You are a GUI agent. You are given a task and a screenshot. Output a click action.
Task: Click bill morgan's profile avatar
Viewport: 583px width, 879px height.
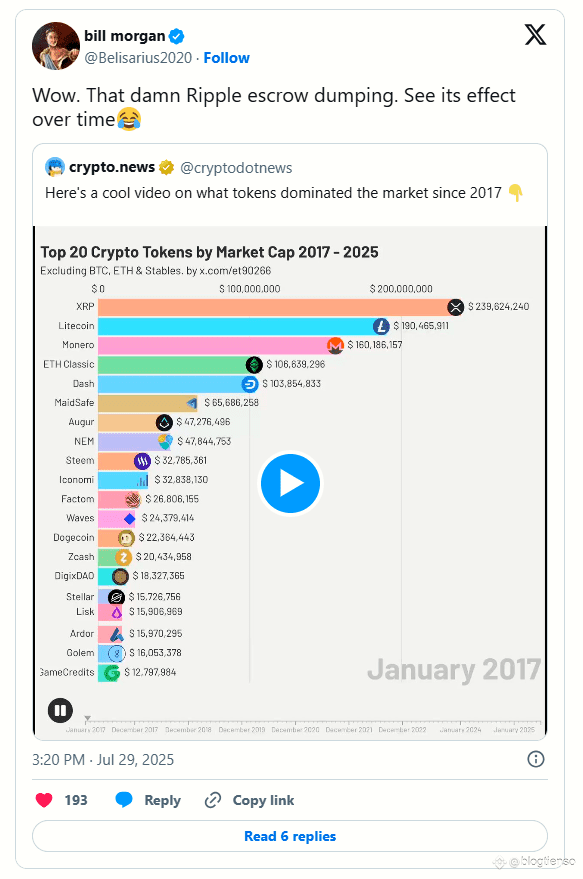pos(56,46)
